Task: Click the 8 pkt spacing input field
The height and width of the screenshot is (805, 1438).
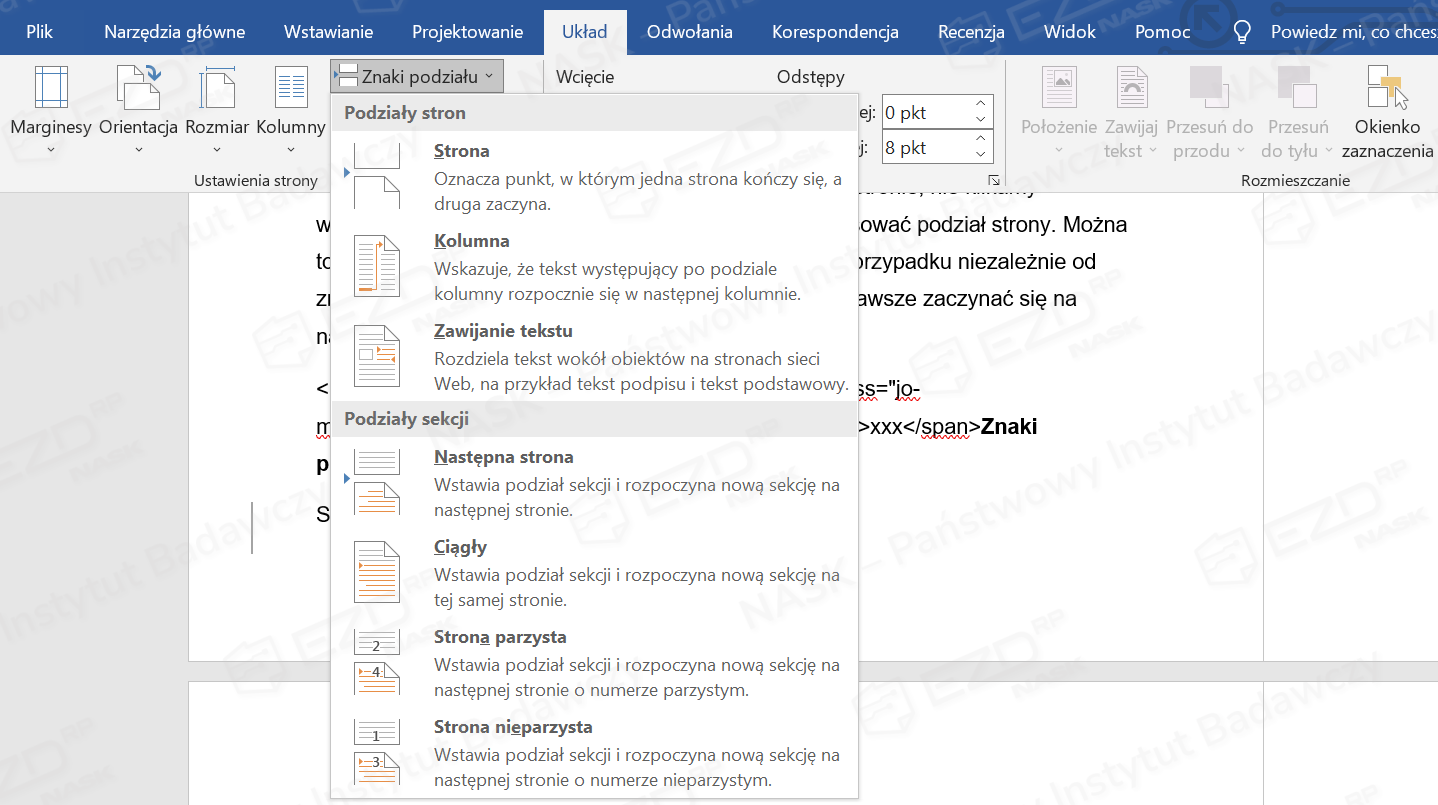Action: [925, 148]
